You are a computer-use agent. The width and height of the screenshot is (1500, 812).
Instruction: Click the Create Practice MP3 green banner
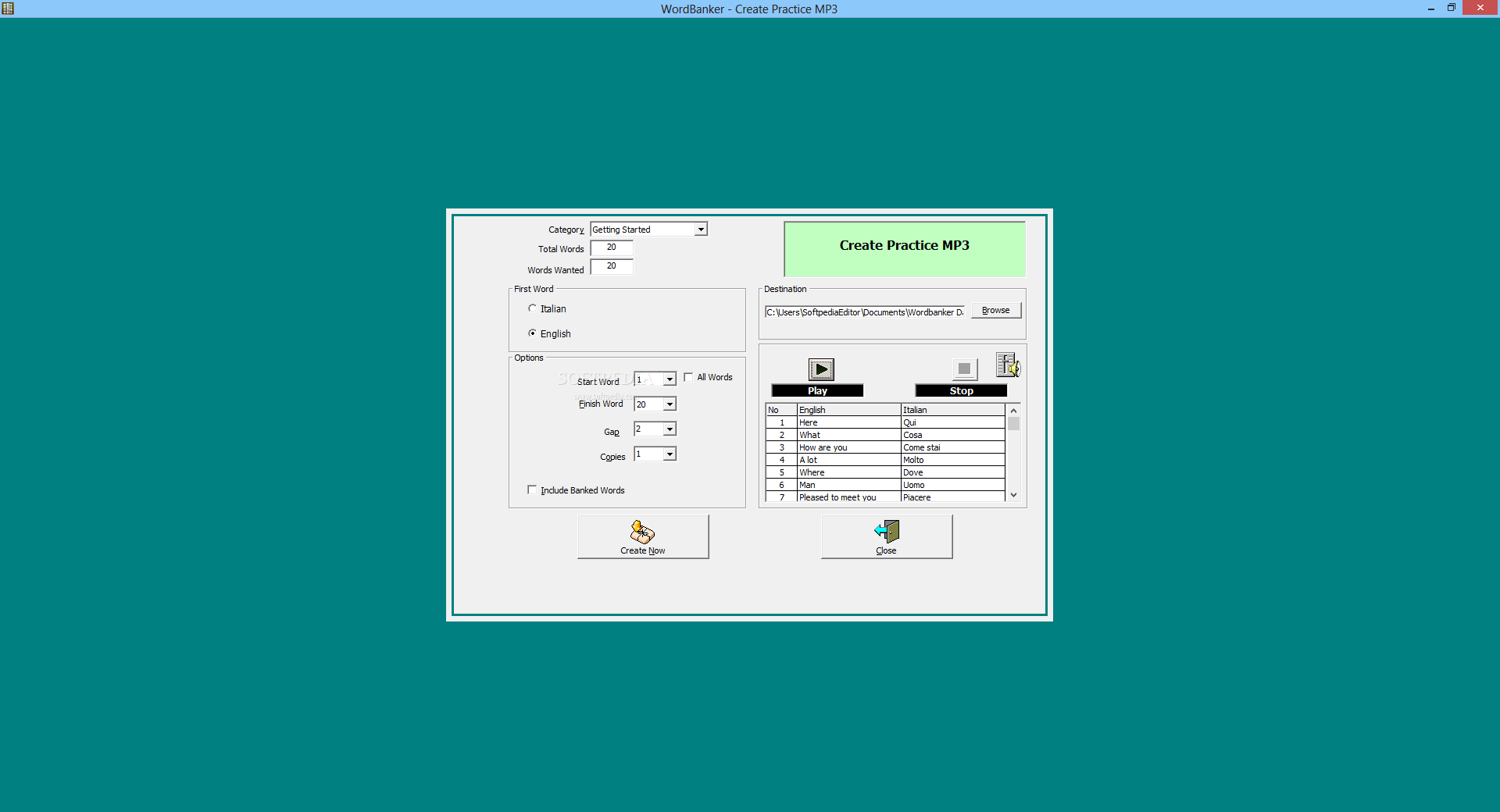pyautogui.click(x=905, y=249)
